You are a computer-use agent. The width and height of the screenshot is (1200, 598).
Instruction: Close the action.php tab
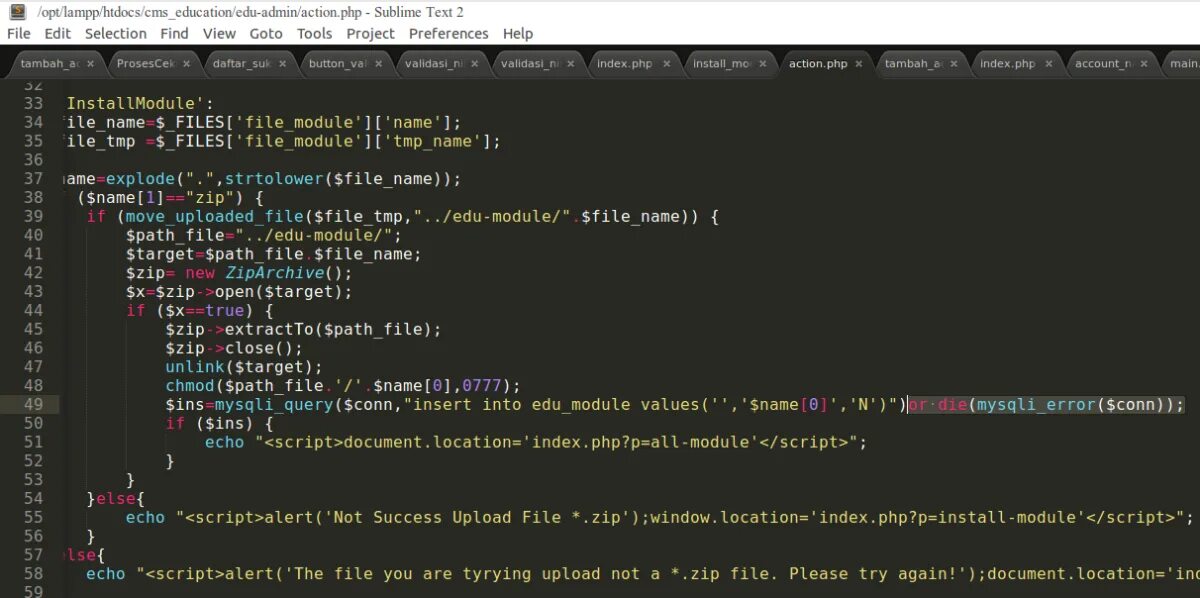click(858, 63)
